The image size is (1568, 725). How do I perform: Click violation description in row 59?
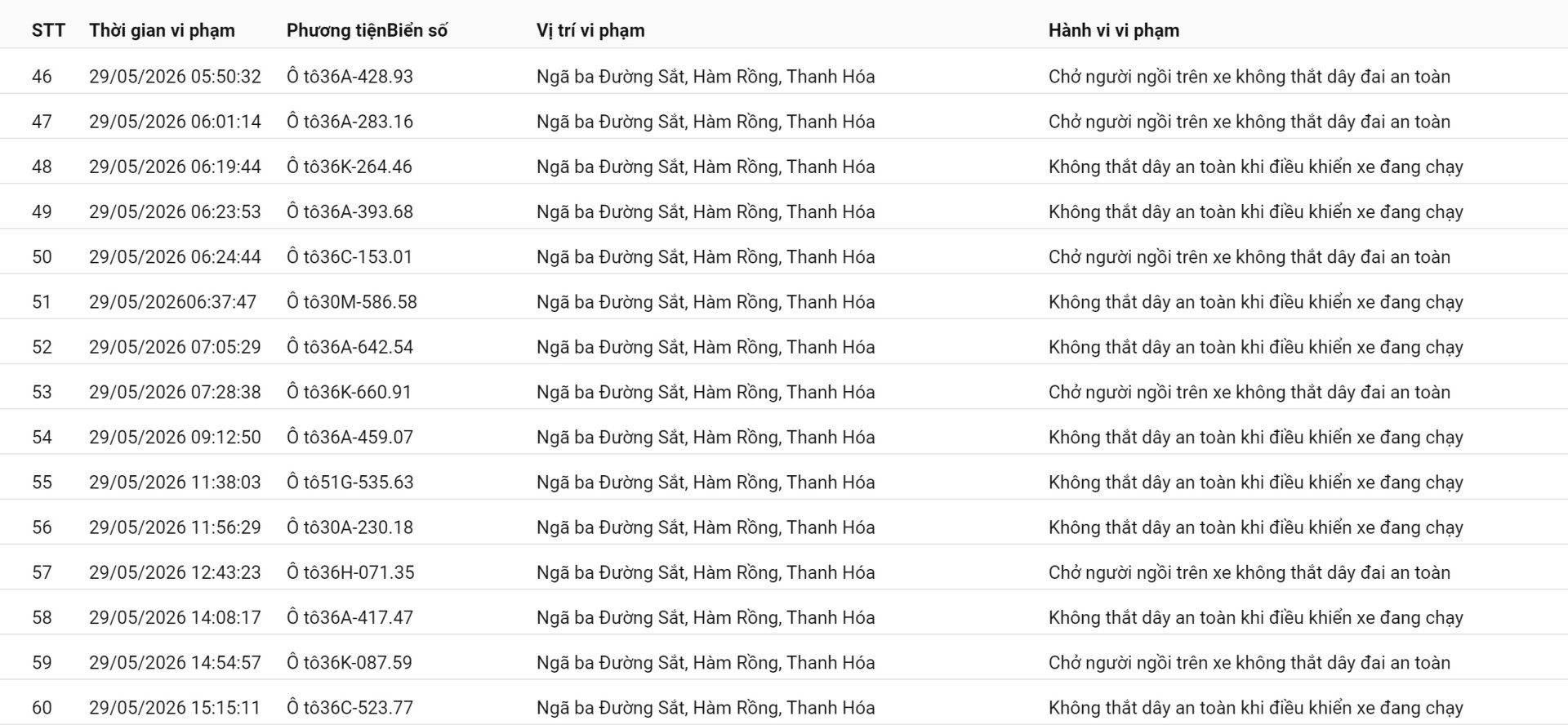tap(1249, 663)
